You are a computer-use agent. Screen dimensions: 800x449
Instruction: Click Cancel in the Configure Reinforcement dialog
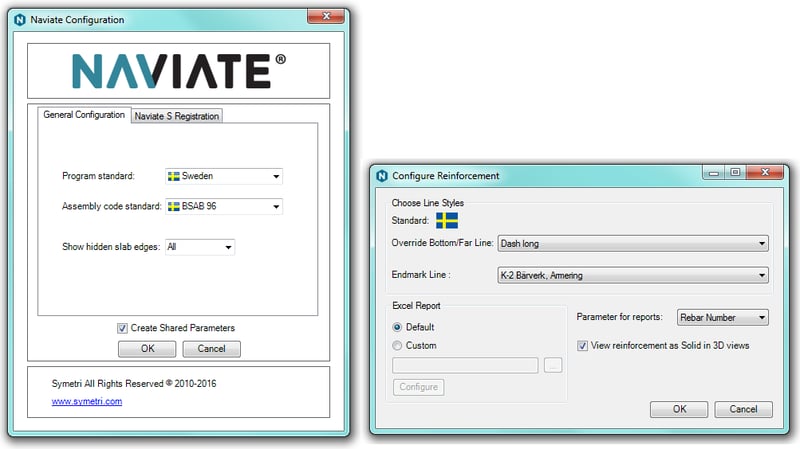tap(743, 409)
